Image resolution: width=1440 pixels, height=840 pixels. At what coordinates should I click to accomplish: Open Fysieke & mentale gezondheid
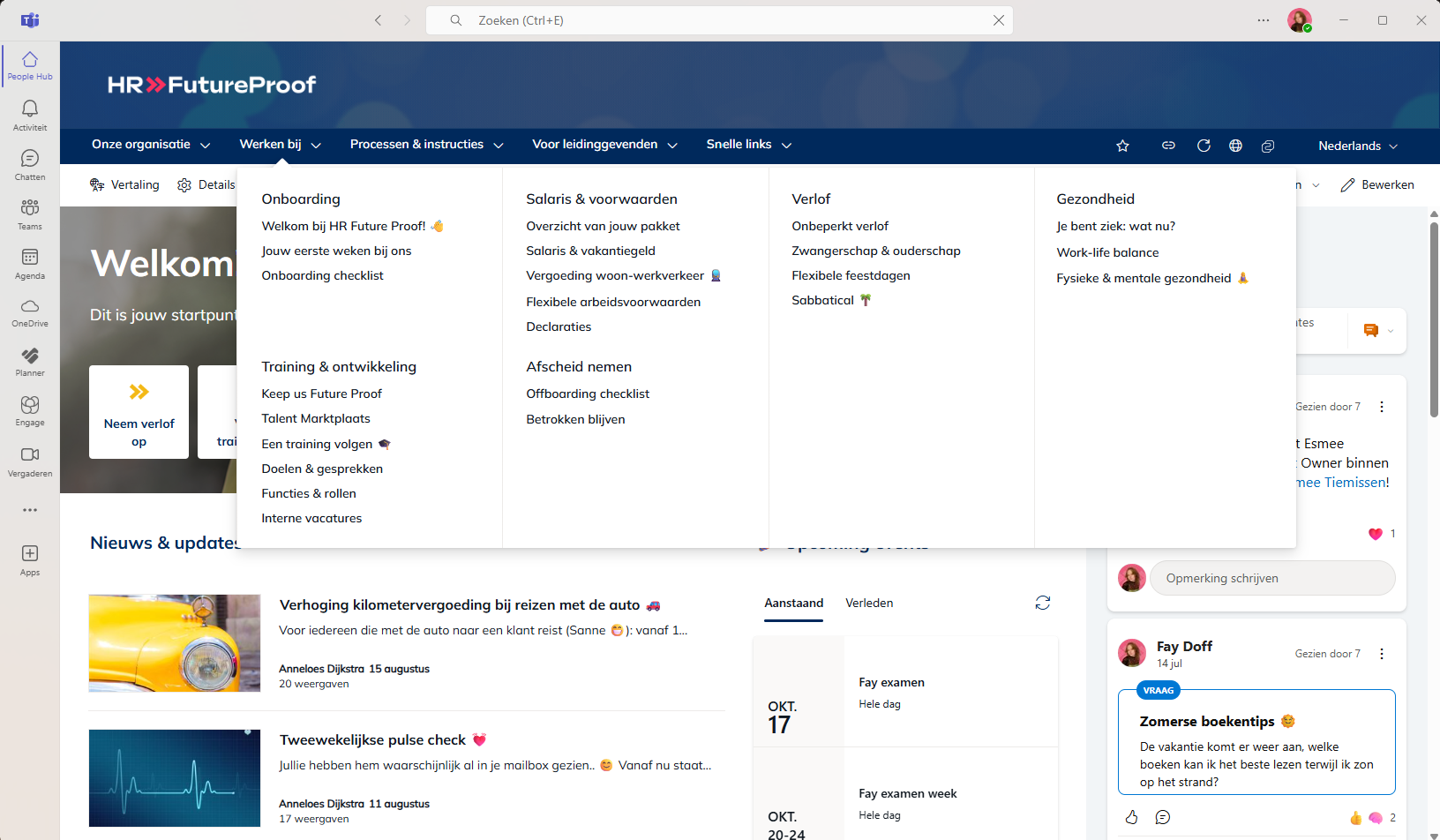(1151, 278)
